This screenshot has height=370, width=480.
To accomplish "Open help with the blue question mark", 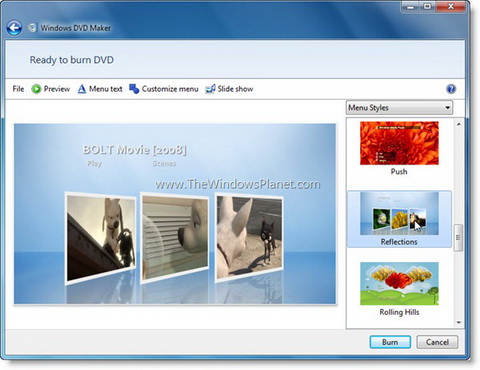I will [x=451, y=89].
